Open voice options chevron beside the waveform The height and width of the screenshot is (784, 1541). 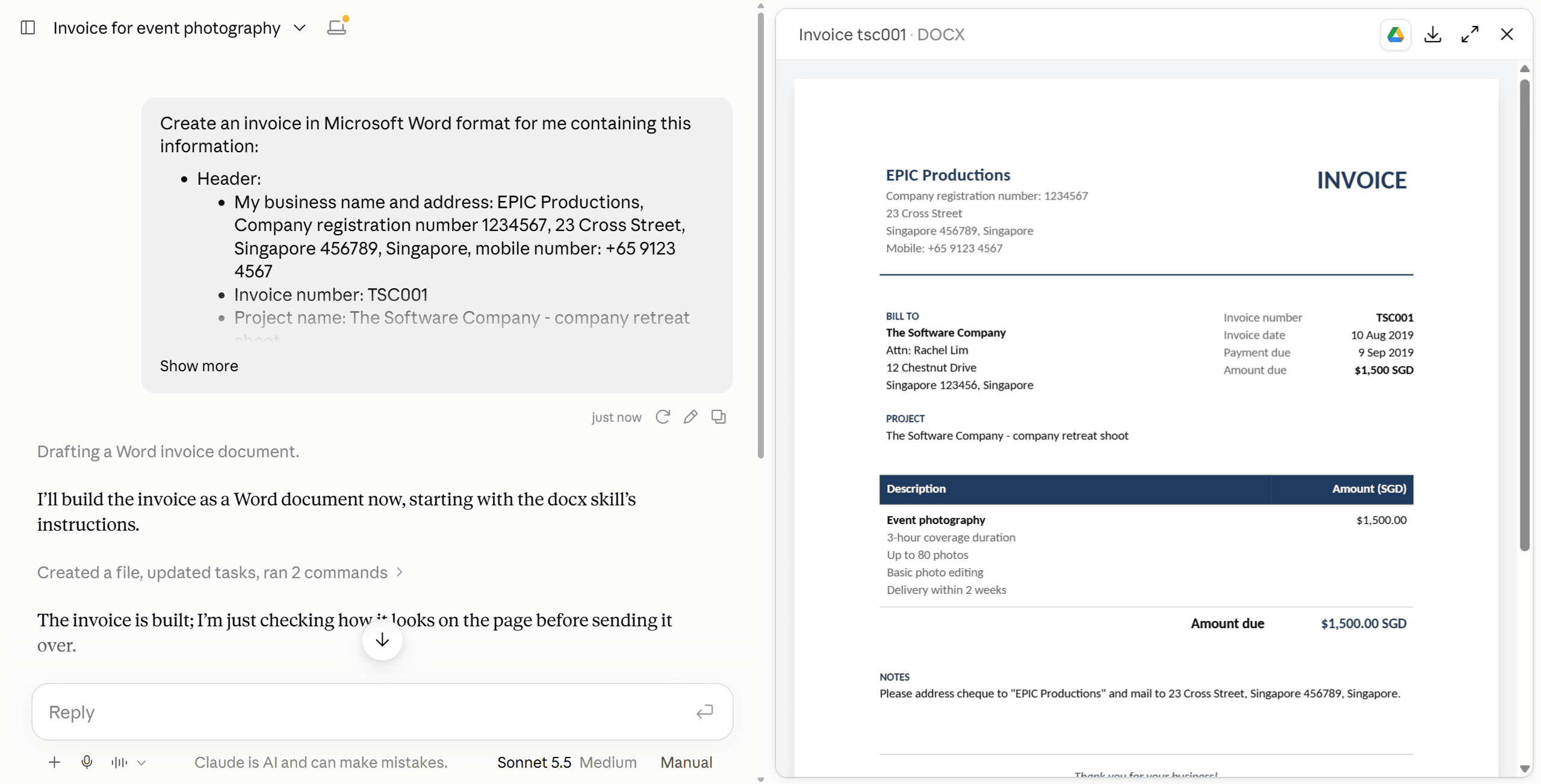(x=141, y=762)
